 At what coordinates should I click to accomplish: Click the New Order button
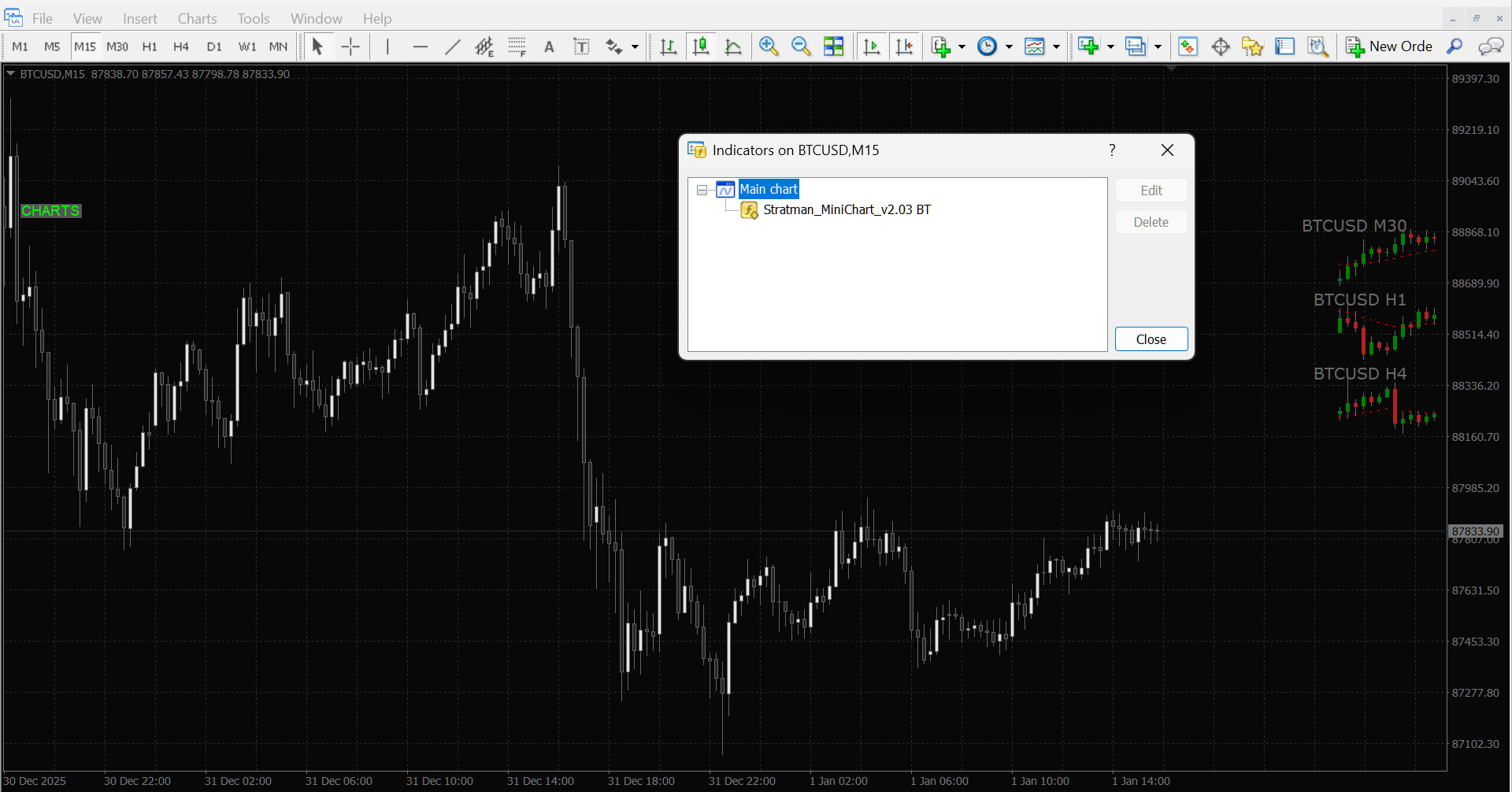point(1389,46)
